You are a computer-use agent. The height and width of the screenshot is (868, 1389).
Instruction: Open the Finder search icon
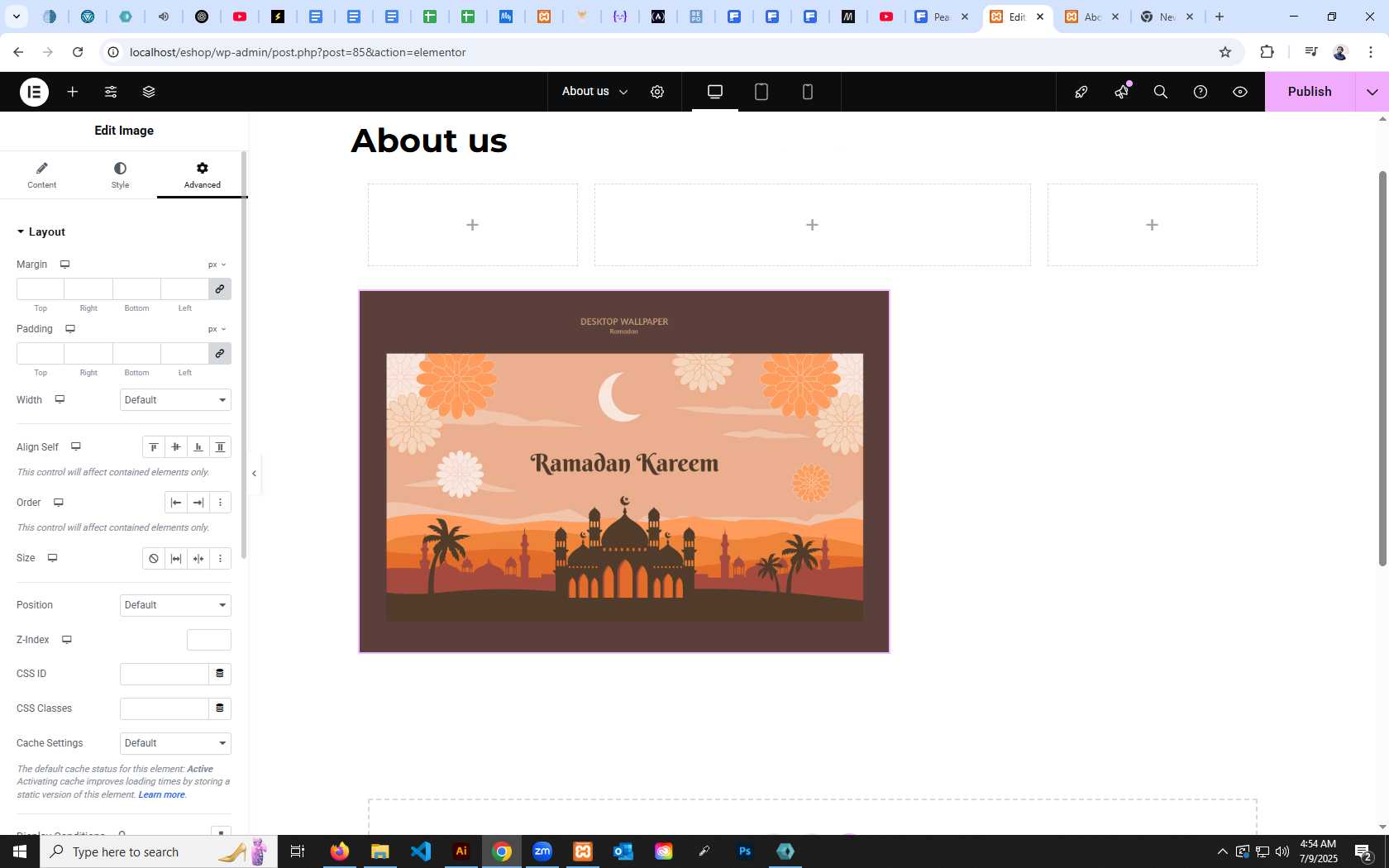(x=1161, y=92)
